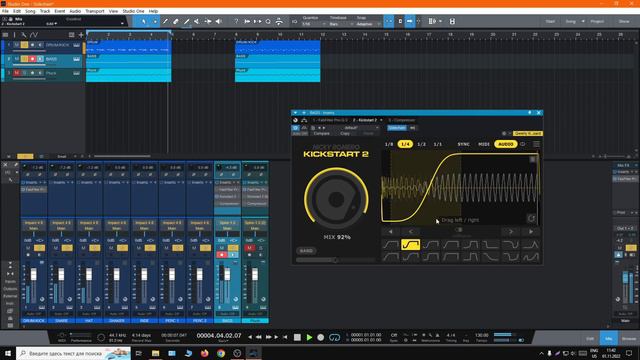Select the first envelope curve preset
The image size is (640, 360).
click(x=390, y=244)
